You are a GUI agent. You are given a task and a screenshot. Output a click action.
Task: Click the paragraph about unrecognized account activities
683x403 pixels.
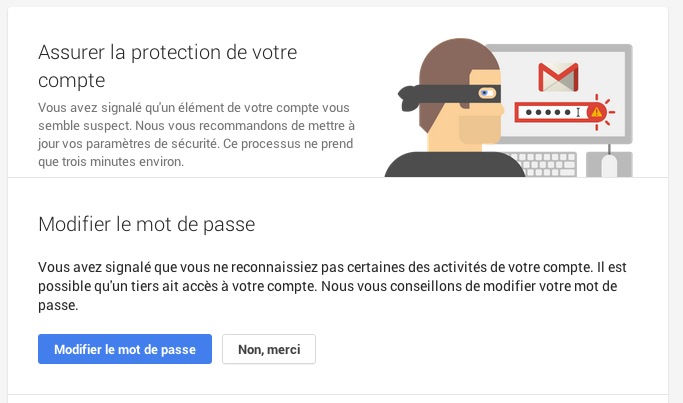[x=337, y=287]
